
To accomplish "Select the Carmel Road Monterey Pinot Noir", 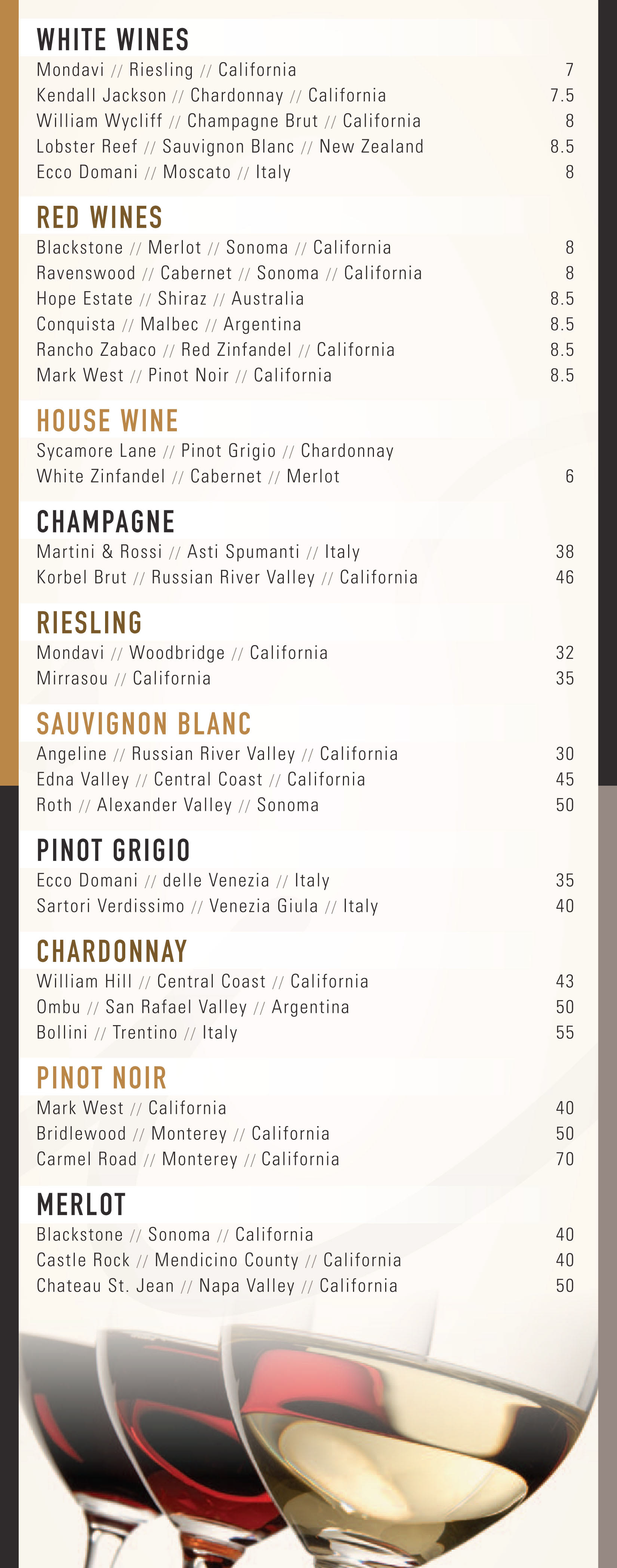I will coord(187,1159).
